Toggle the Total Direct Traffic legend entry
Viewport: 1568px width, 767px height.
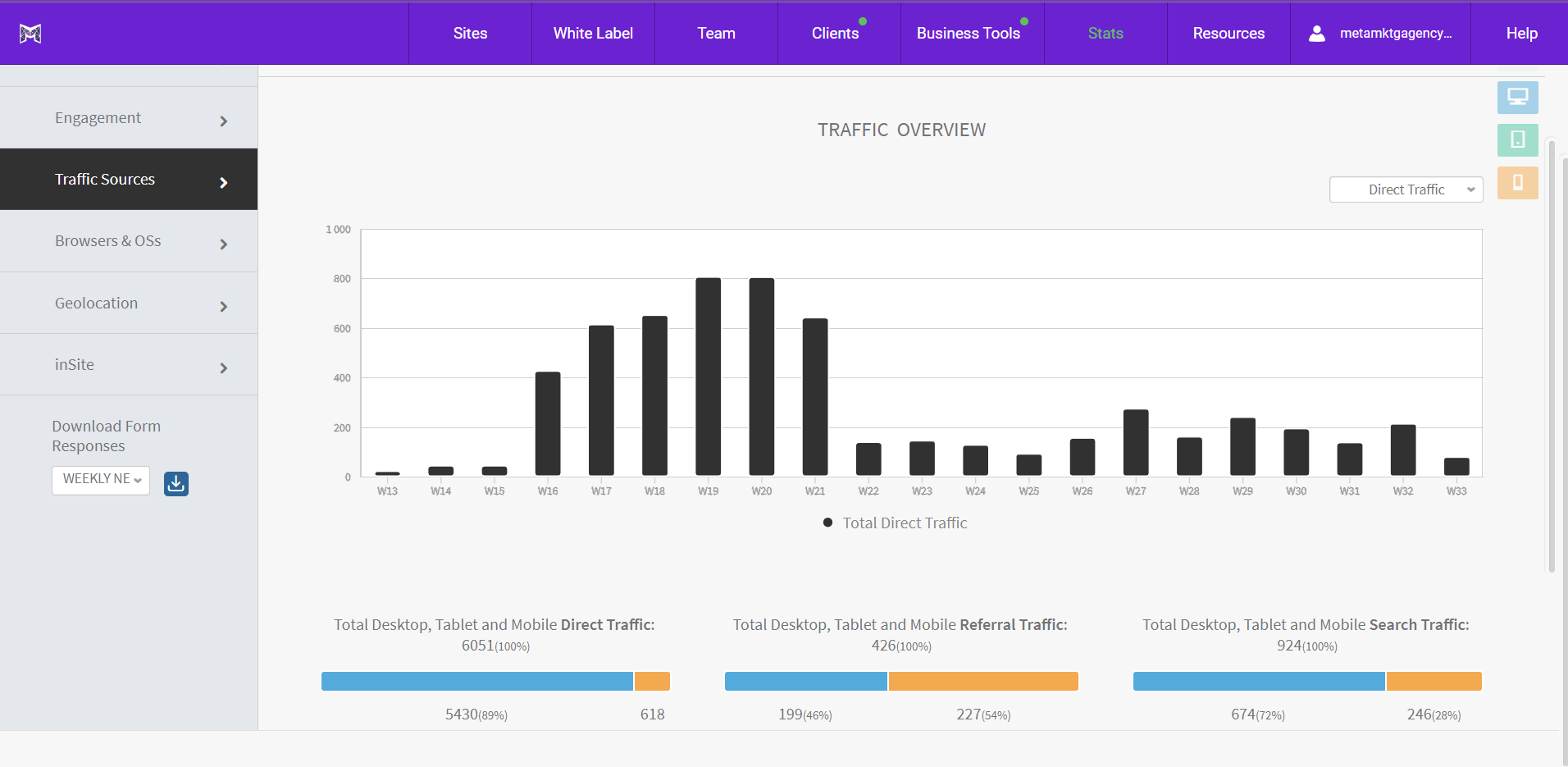pyautogui.click(x=893, y=523)
